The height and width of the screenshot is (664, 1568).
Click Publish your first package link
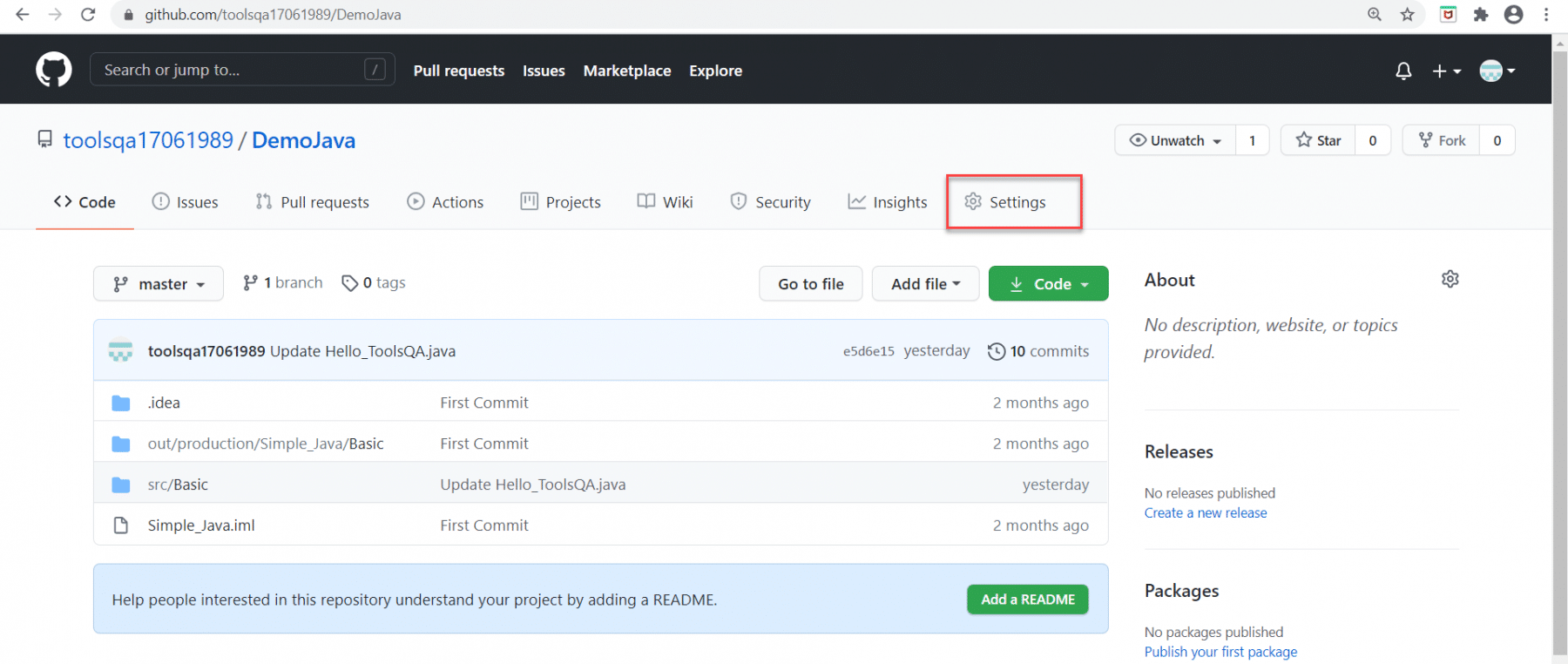[x=1220, y=652]
